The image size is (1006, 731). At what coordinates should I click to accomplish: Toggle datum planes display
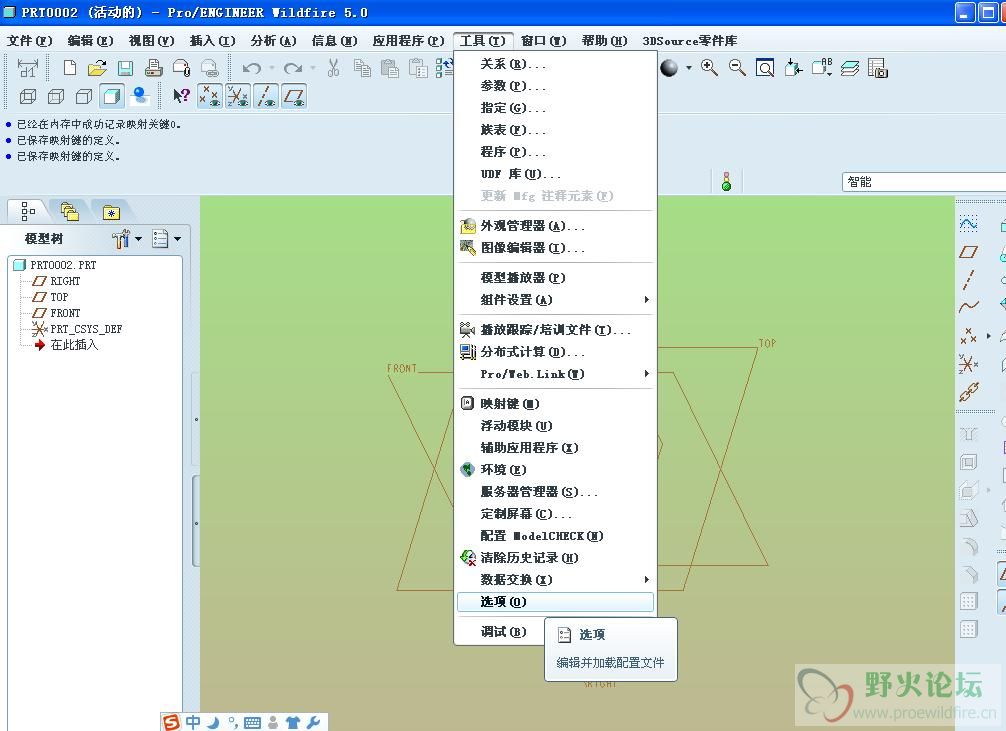pyautogui.click(x=294, y=96)
